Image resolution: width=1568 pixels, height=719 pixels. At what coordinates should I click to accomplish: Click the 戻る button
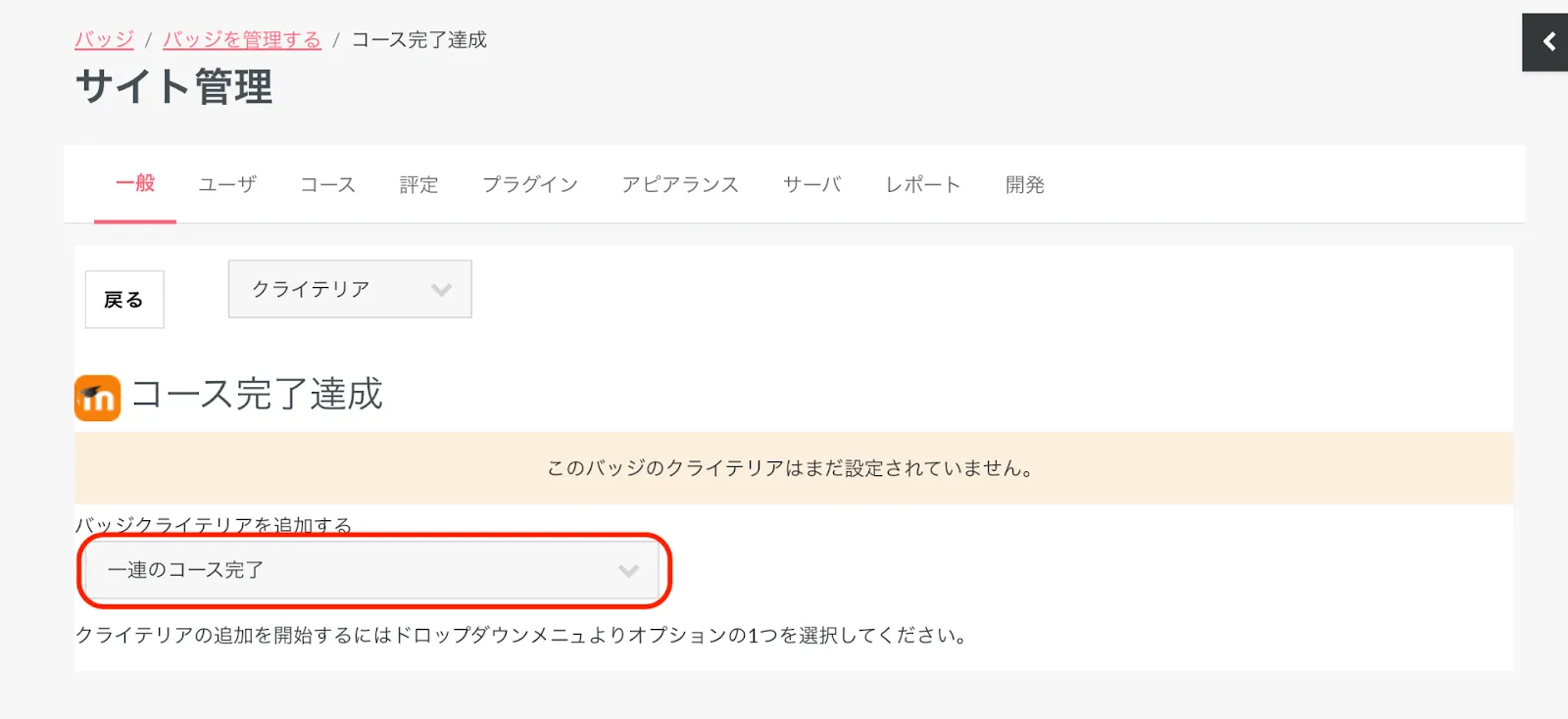click(124, 300)
